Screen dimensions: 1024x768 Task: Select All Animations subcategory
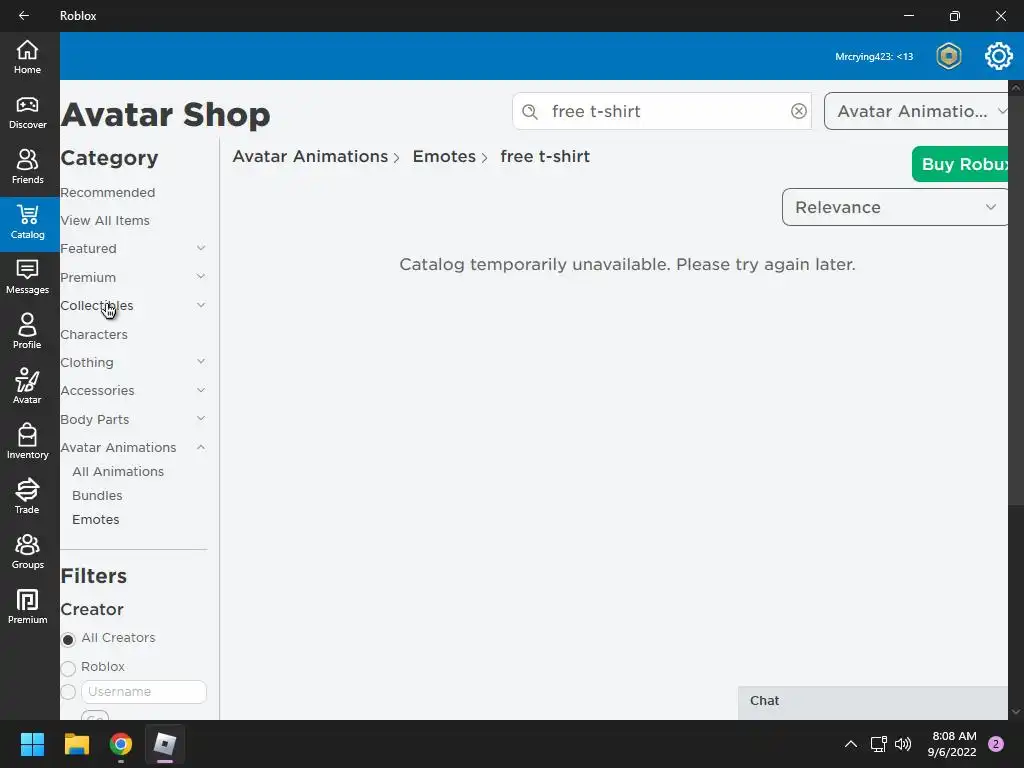click(118, 472)
